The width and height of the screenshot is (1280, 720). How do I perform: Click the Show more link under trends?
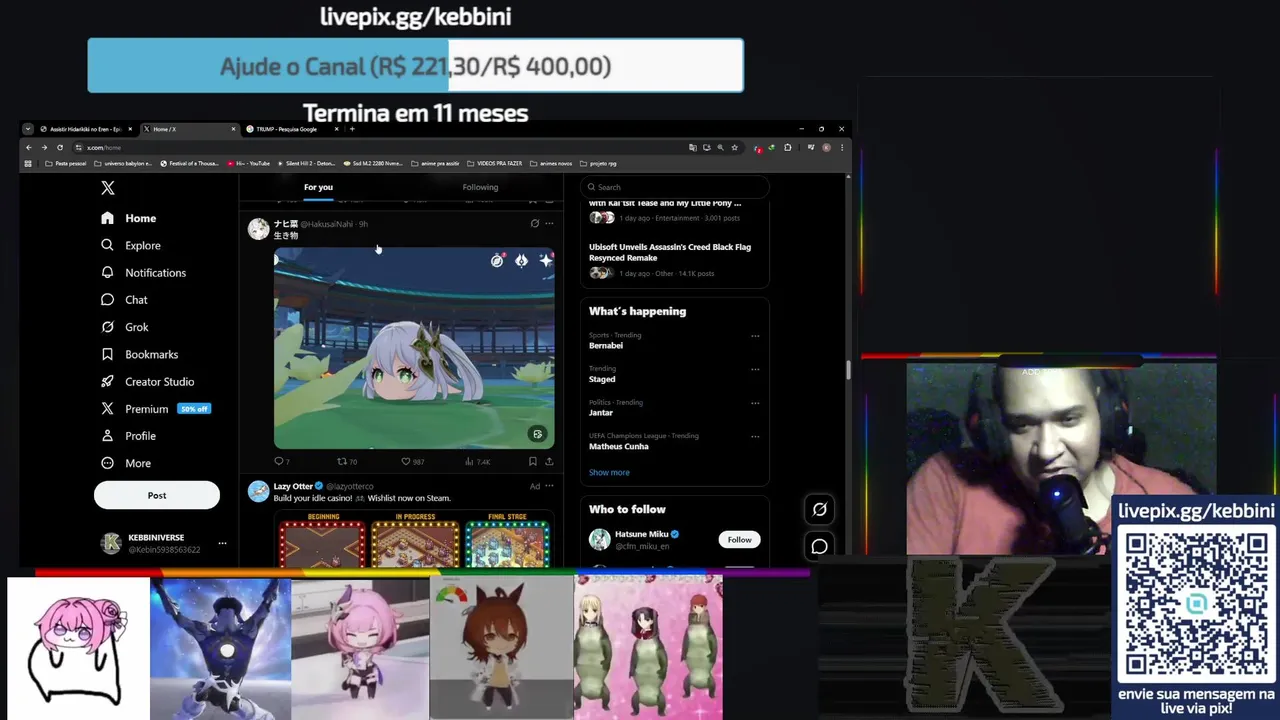click(x=609, y=472)
